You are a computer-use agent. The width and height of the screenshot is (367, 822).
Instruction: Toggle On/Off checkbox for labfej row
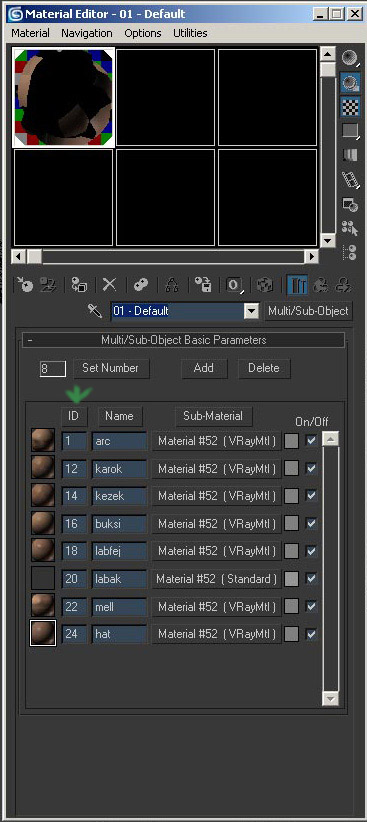coord(311,551)
